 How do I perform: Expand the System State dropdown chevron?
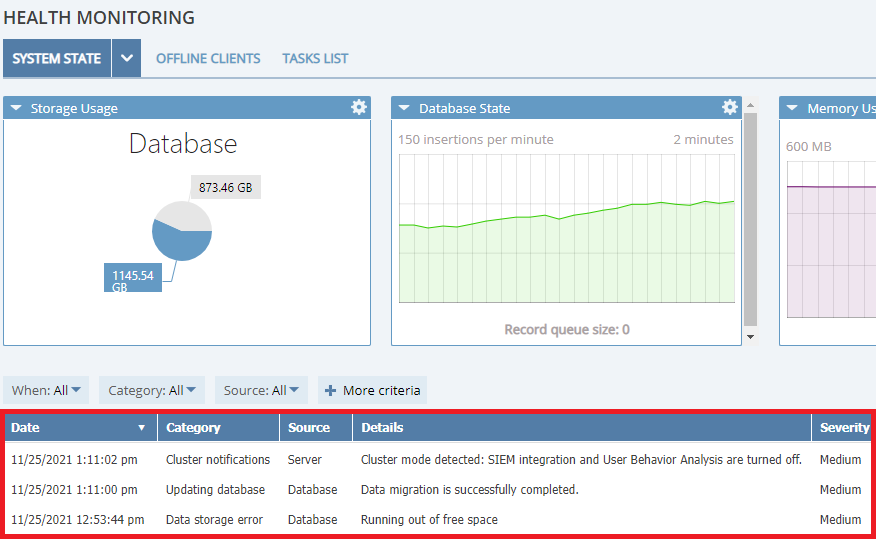[x=126, y=58]
